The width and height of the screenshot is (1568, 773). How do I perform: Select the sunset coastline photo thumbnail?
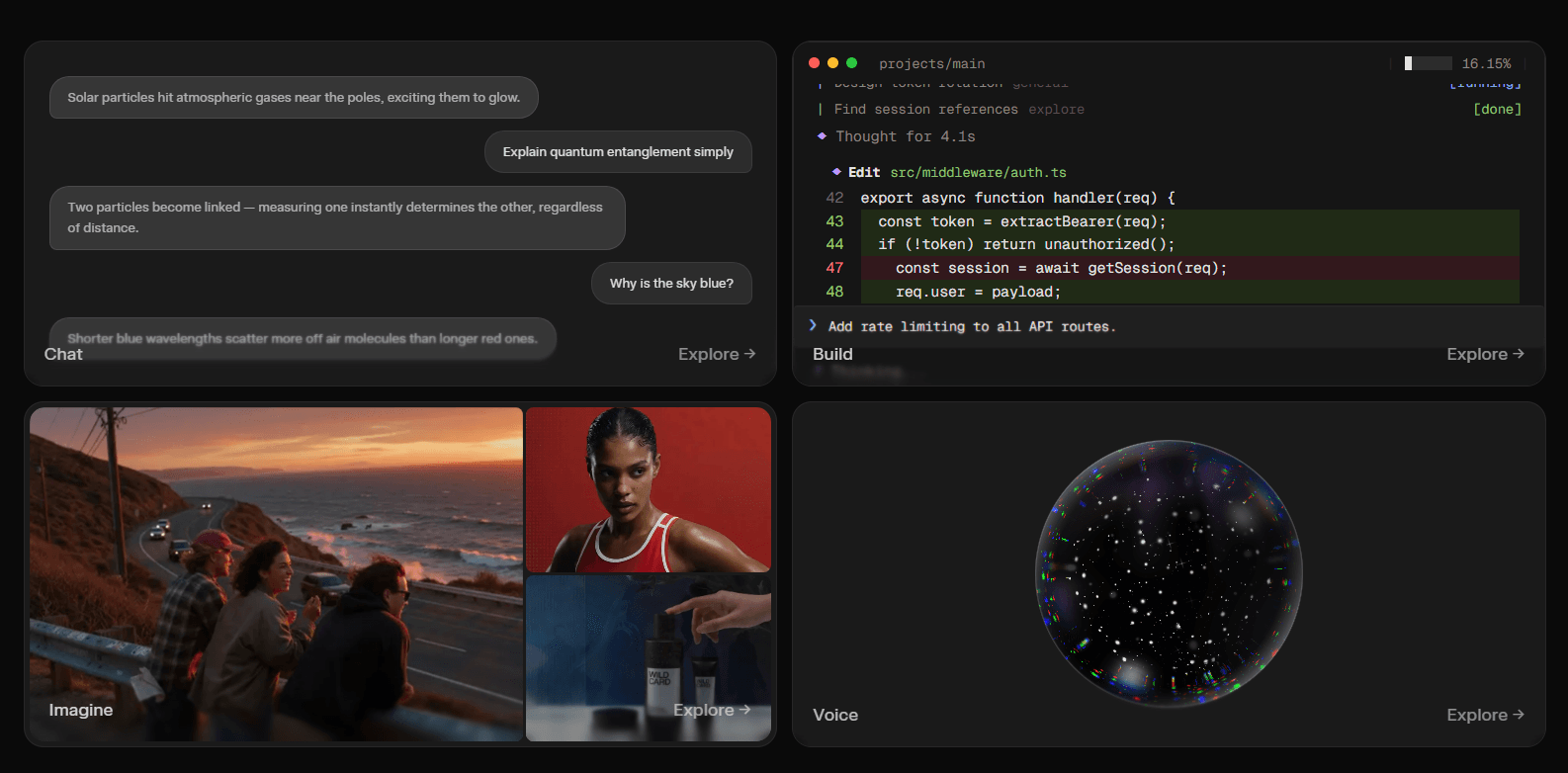[x=276, y=574]
